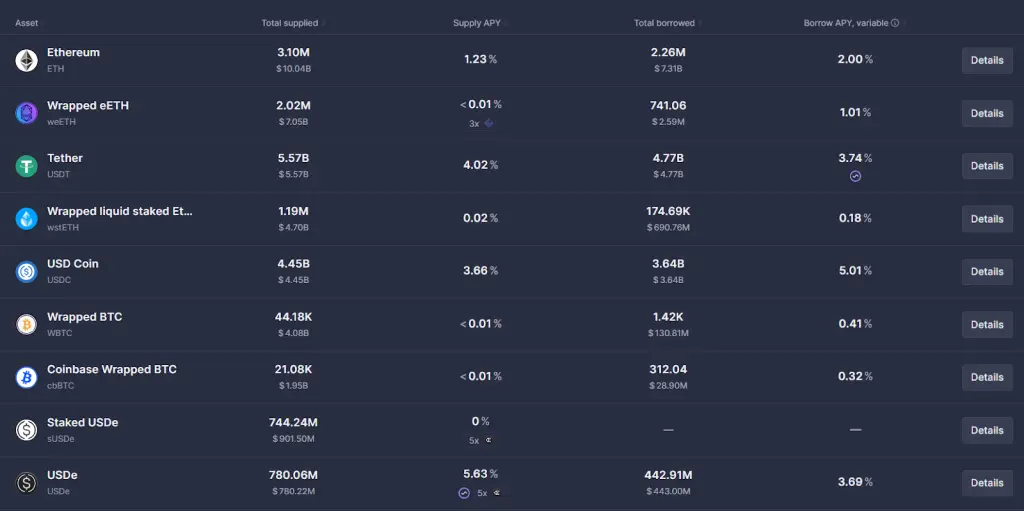This screenshot has width=1024, height=511.
Task: Click the Wrapped eETH token icon
Action: coord(26,113)
